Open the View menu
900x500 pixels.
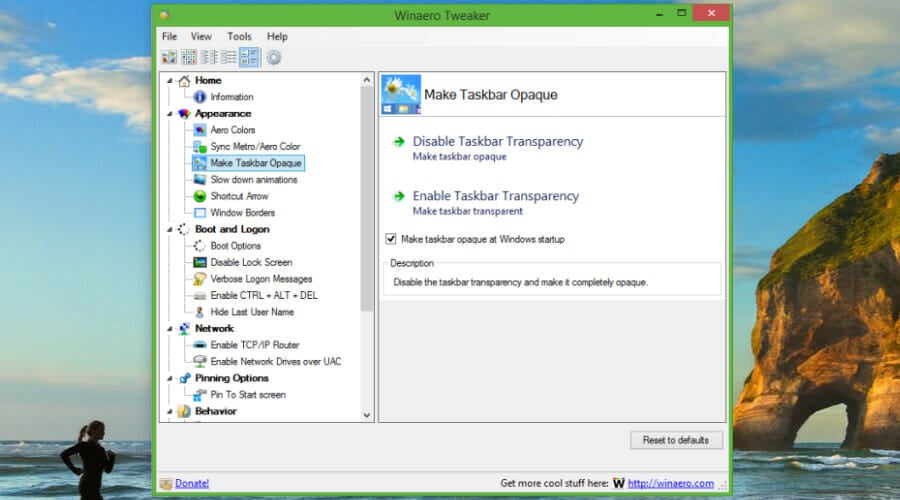pos(201,36)
